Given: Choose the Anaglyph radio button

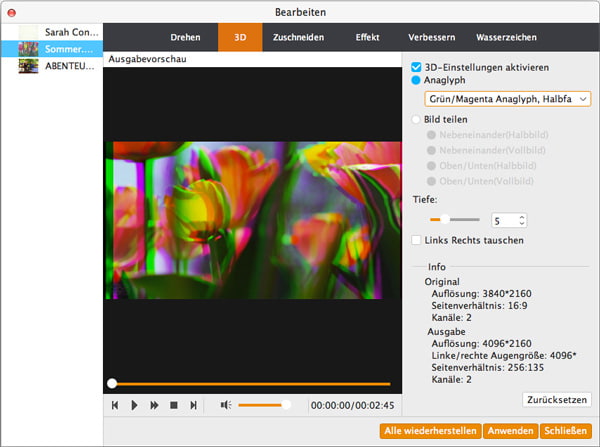Looking at the screenshot, I should (417, 81).
